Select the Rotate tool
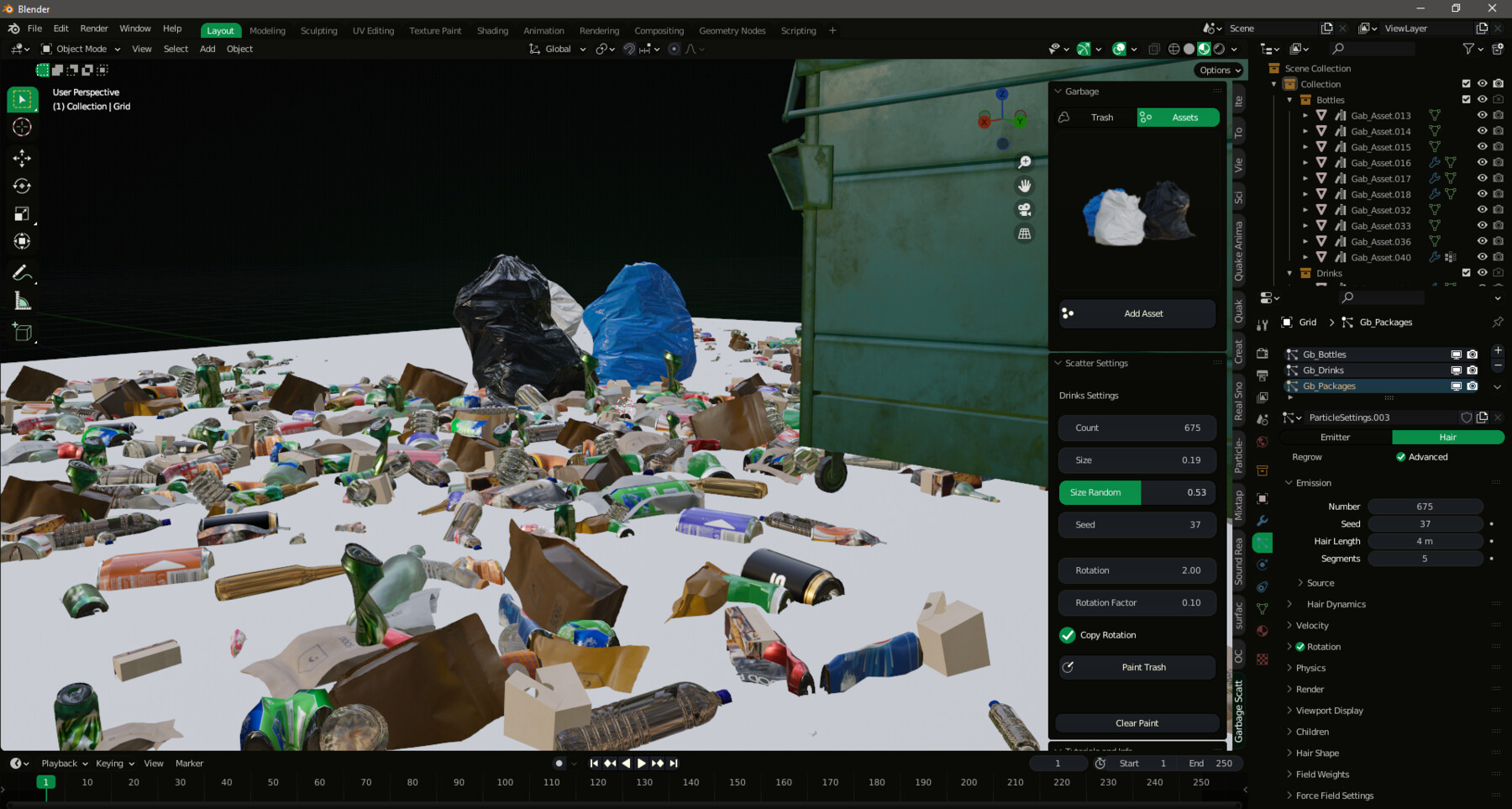Viewport: 1512px width, 809px height. tap(23, 186)
